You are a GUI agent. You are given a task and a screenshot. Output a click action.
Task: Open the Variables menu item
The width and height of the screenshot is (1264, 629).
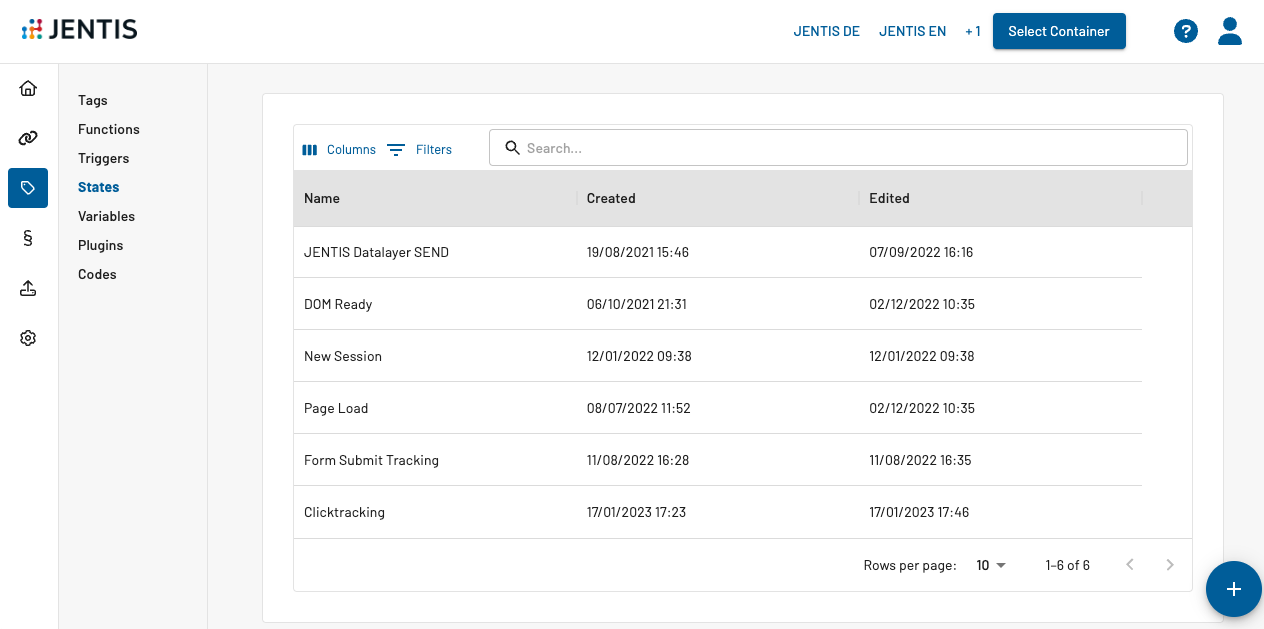point(107,216)
